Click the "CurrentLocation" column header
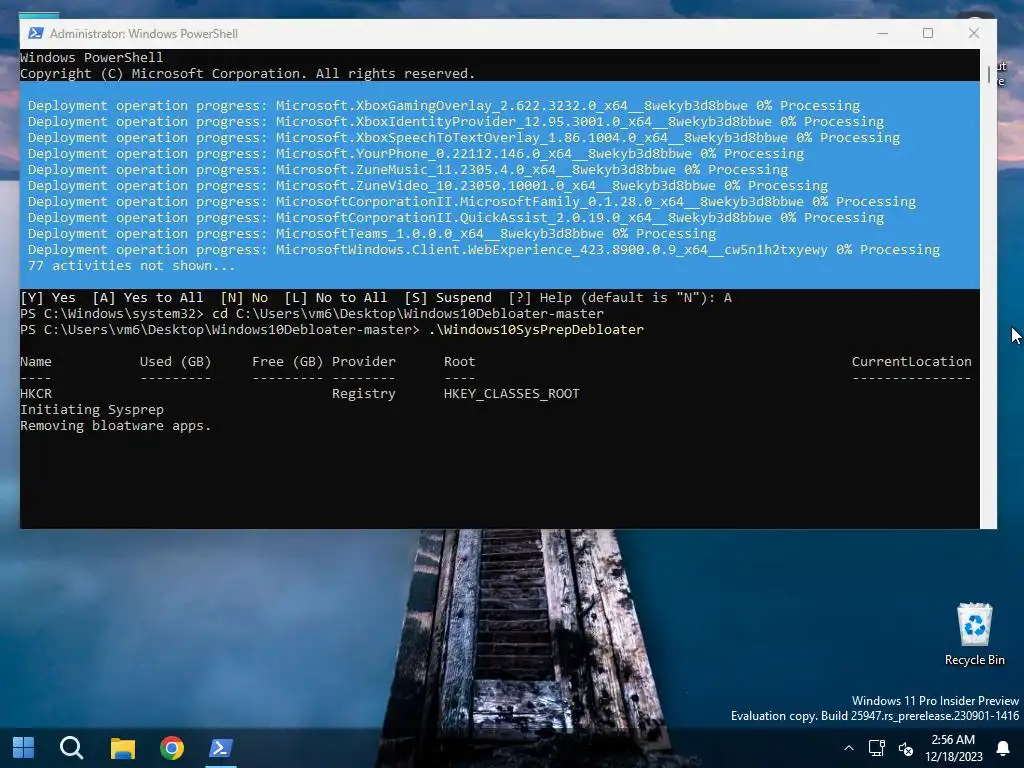The height and width of the screenshot is (768, 1024). coord(911,362)
